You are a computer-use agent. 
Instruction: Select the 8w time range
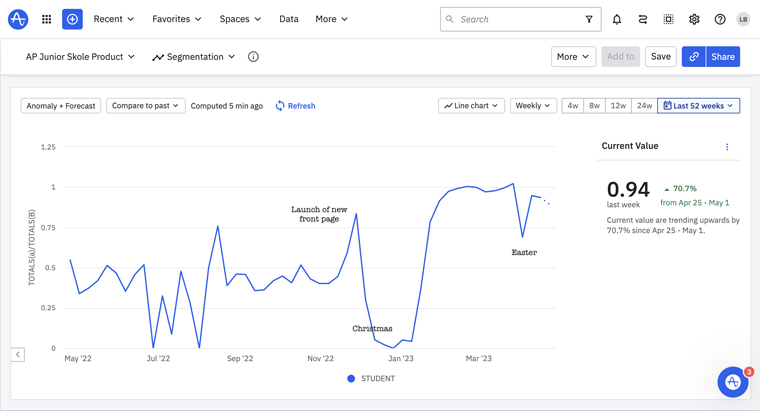pos(594,106)
